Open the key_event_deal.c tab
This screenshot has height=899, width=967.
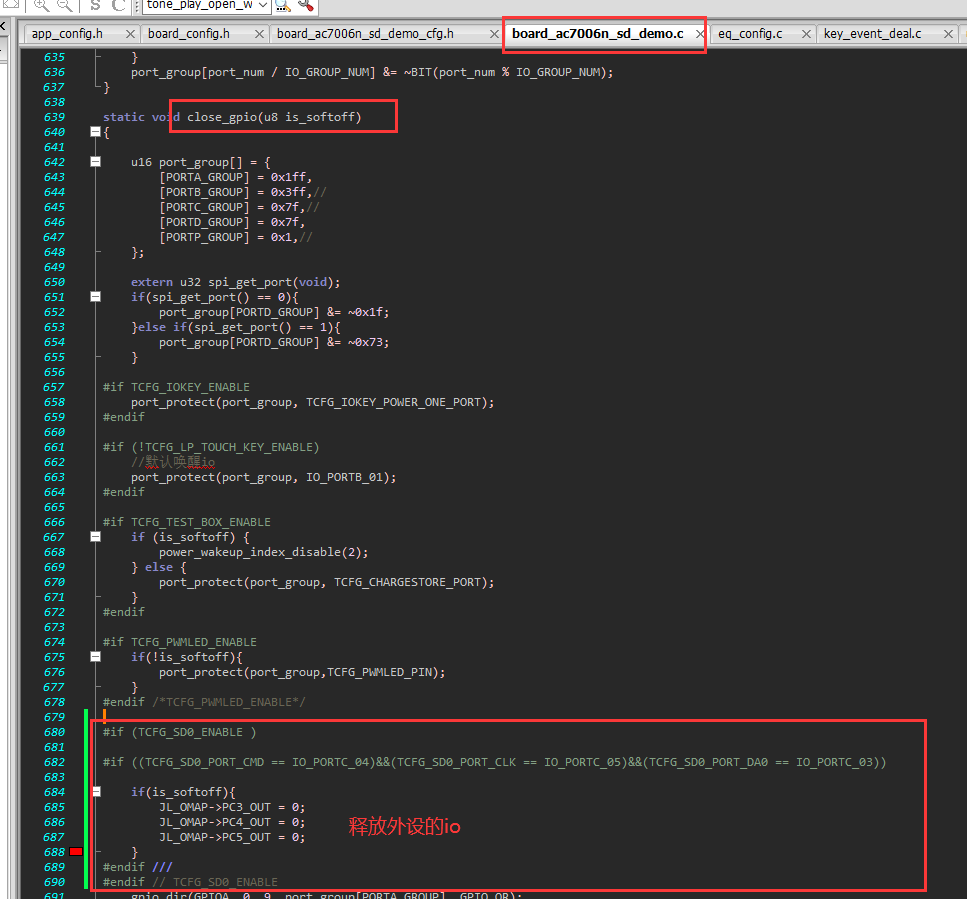(873, 34)
